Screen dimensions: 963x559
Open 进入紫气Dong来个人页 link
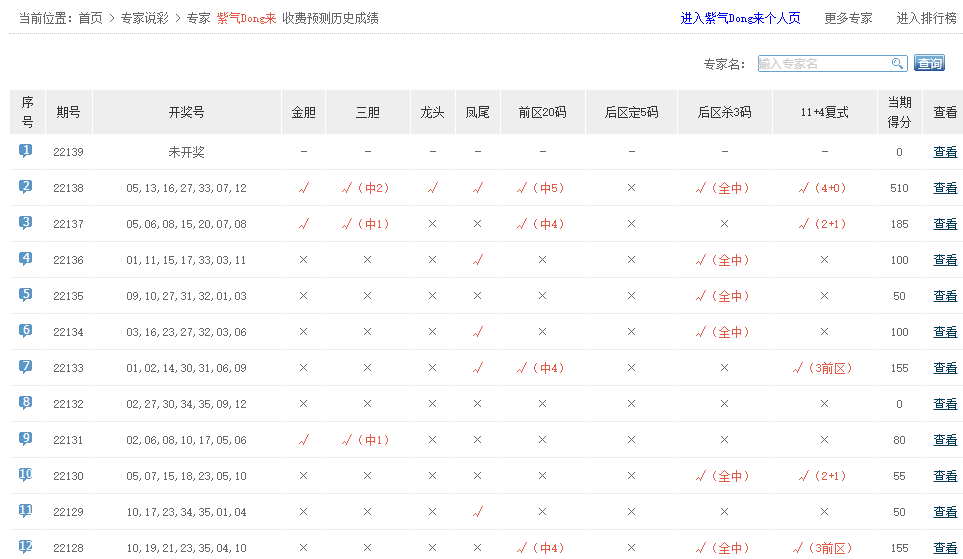(x=740, y=18)
